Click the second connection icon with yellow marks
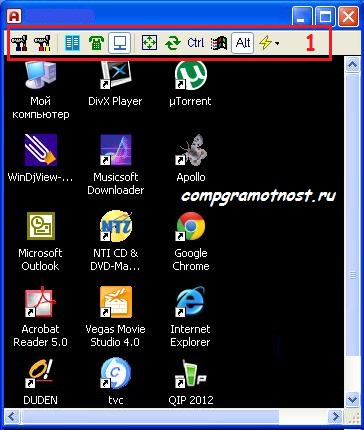Viewport: 364px width, 430px height. (x=42, y=43)
